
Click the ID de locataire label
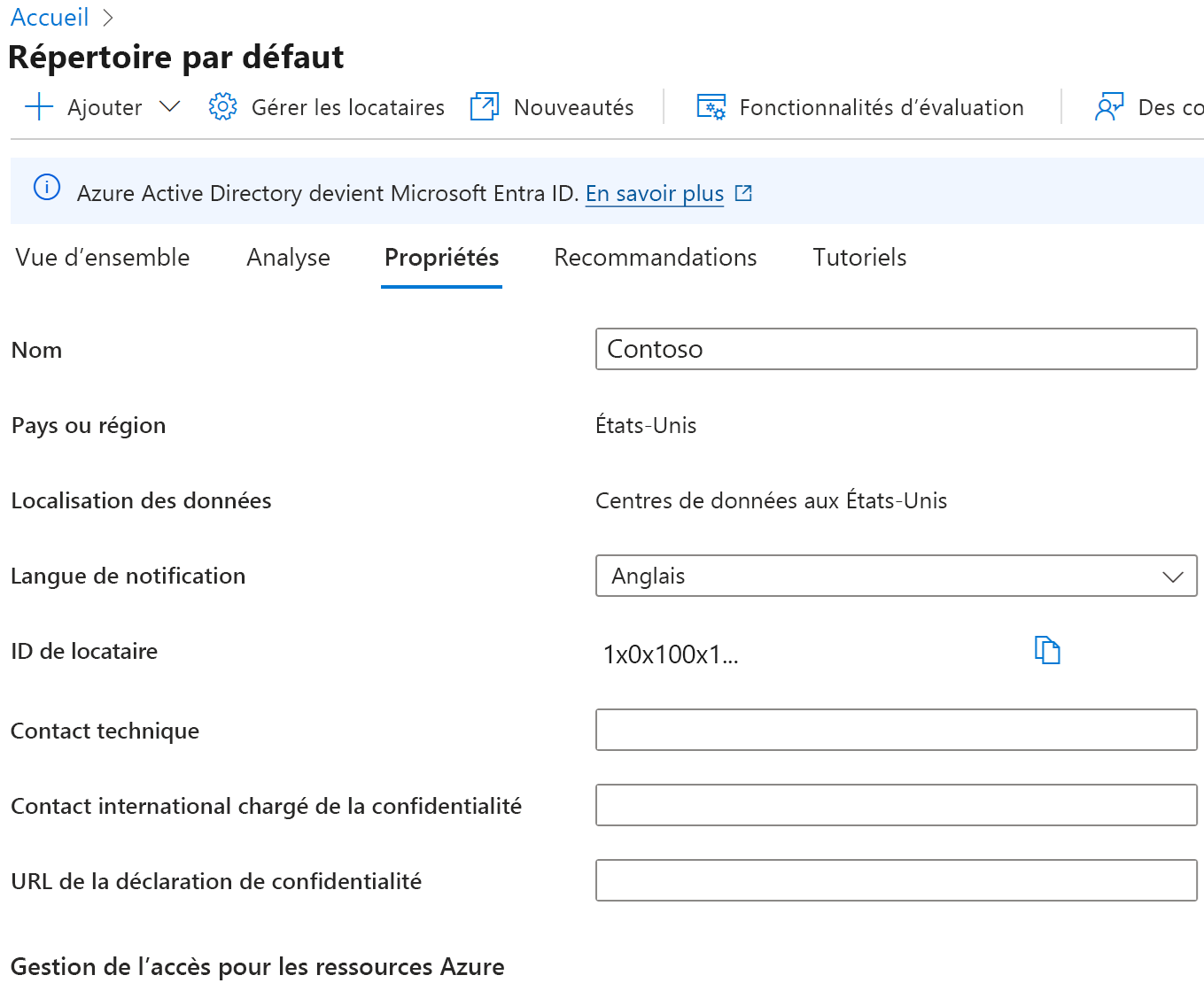click(84, 651)
